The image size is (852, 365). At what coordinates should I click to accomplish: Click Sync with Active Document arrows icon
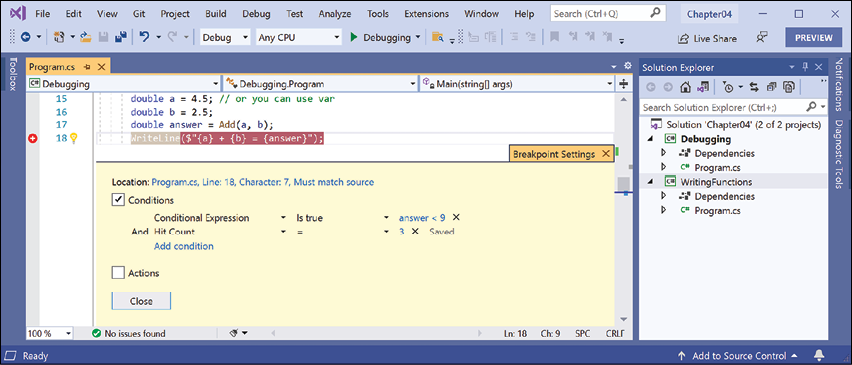click(x=754, y=87)
